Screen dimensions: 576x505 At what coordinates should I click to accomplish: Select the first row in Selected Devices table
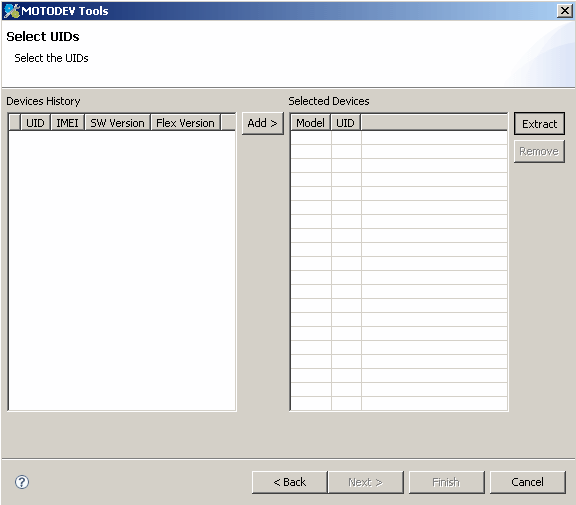(x=399, y=138)
